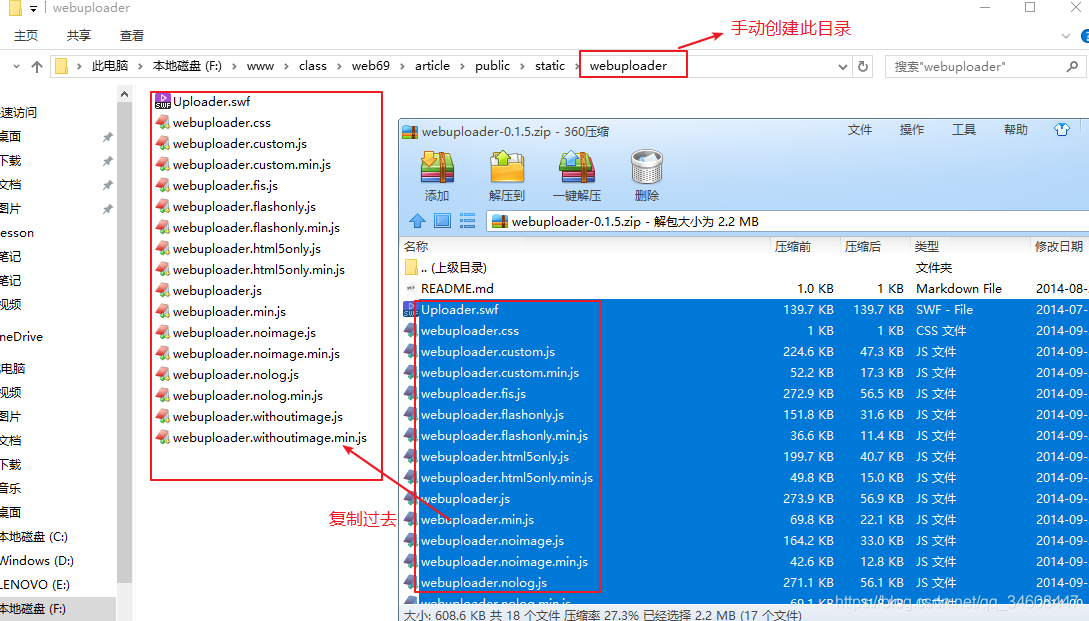Click the zip archive icon in 360压缩 path bar
Screen dimensions: 1089x621
click(x=499, y=222)
